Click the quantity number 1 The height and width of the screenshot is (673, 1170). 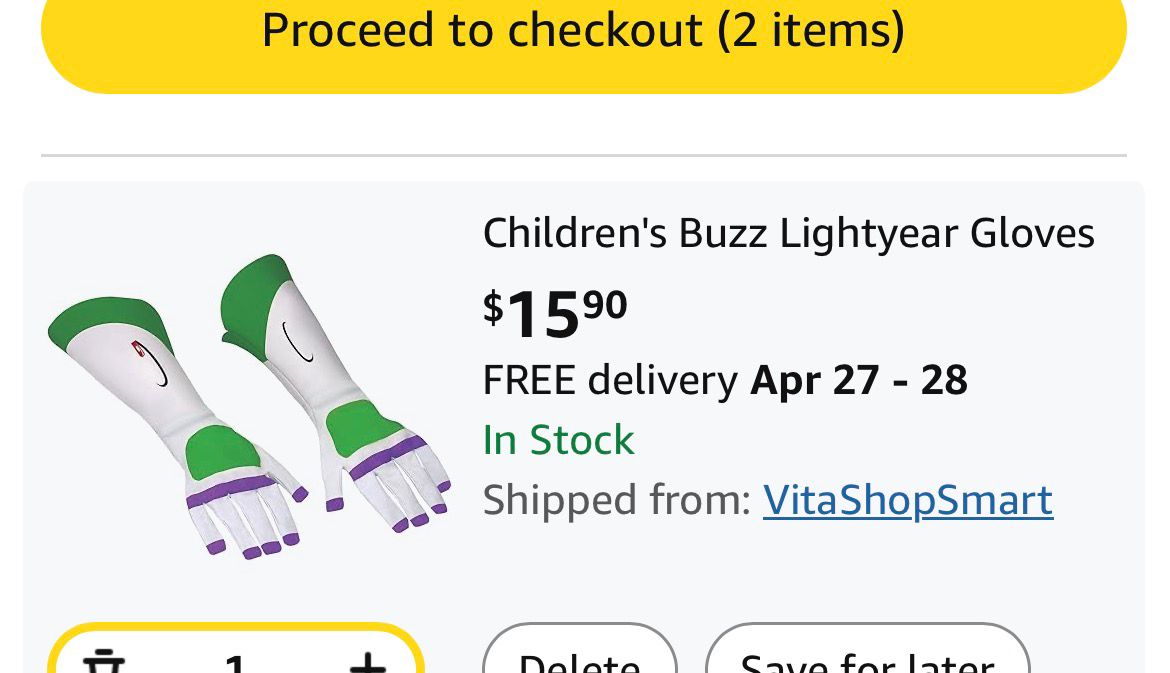coord(235,664)
